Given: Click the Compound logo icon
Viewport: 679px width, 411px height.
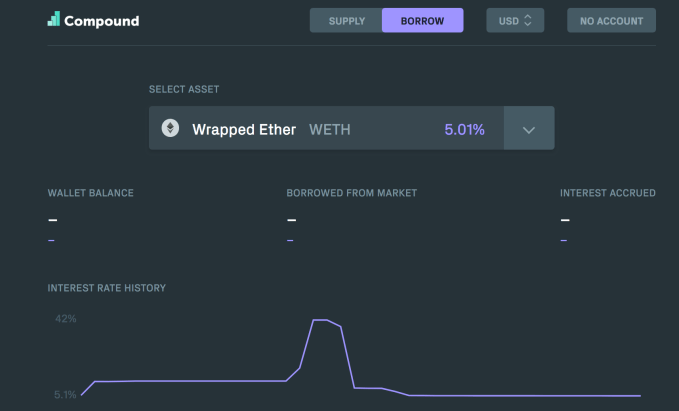Looking at the screenshot, I should click(x=53, y=20).
